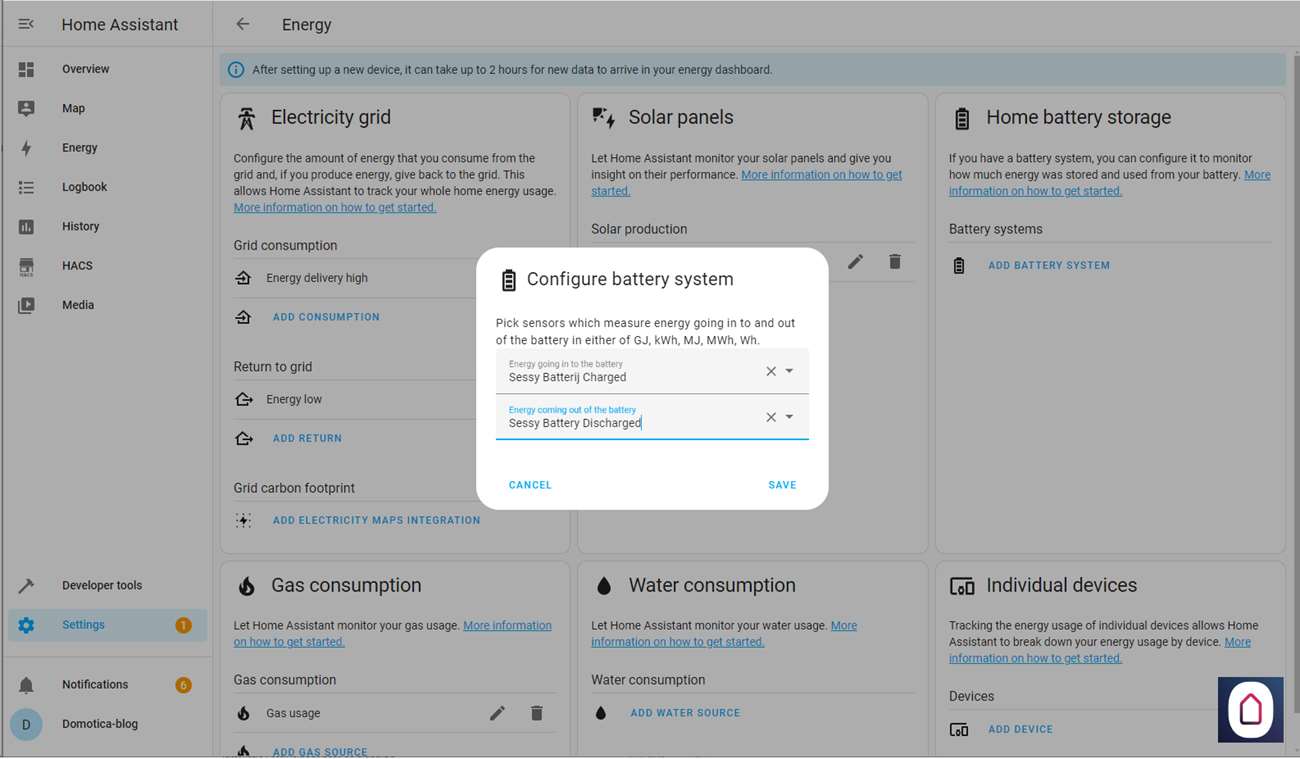
Task: Open the Logbook page
Action: pos(84,187)
